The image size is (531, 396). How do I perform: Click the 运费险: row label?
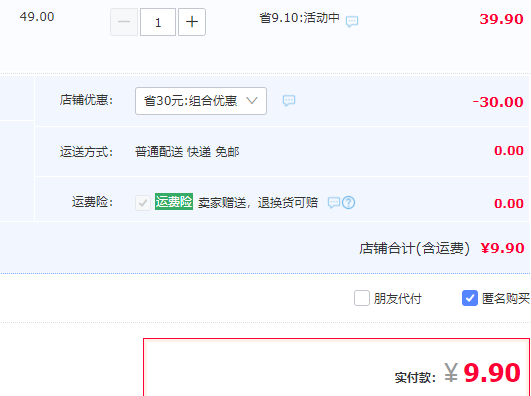(92, 202)
